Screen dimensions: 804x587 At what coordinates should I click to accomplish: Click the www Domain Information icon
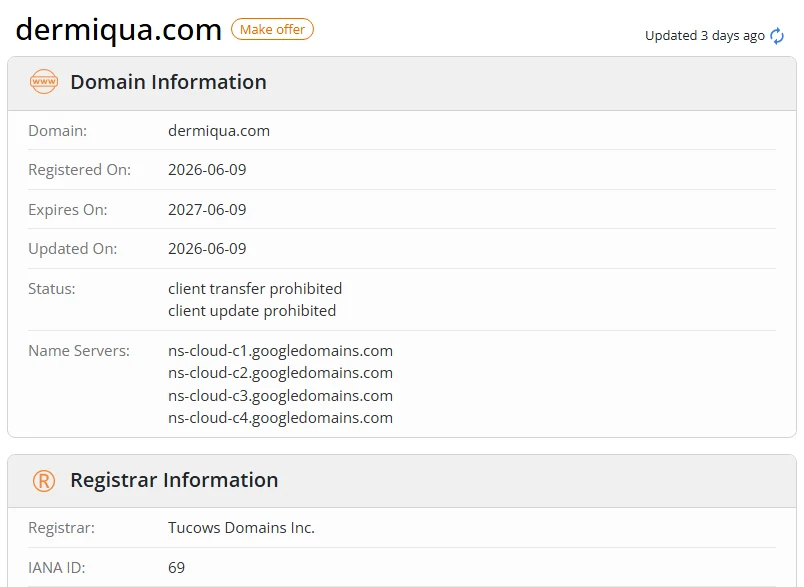tap(44, 82)
